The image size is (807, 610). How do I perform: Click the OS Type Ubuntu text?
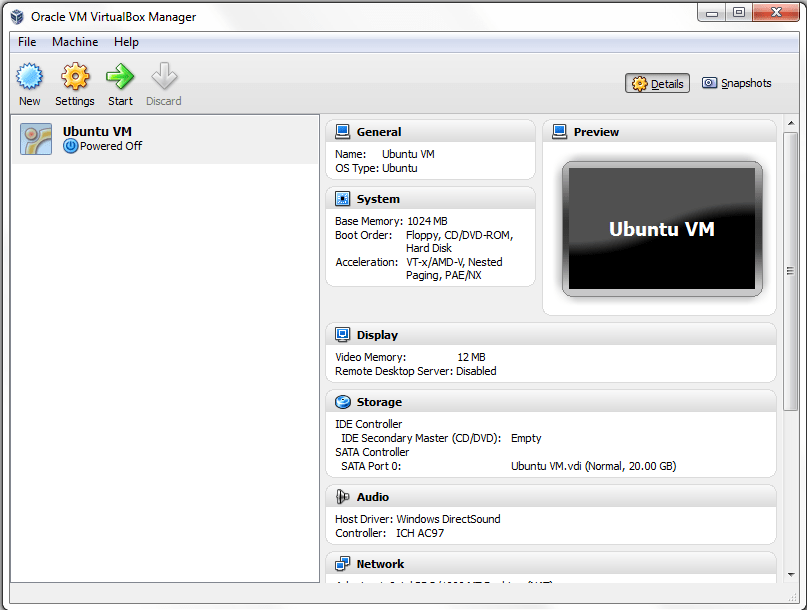click(x=376, y=168)
